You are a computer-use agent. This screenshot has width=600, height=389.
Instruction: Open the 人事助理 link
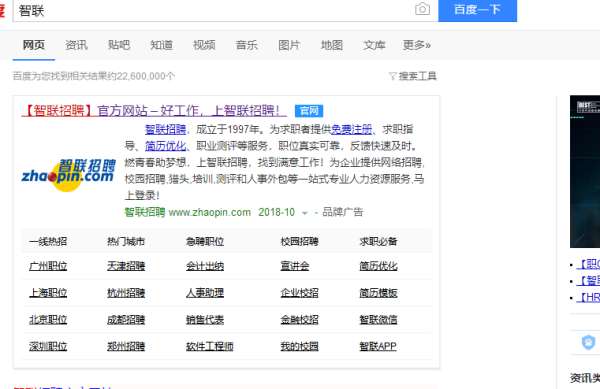click(205, 293)
